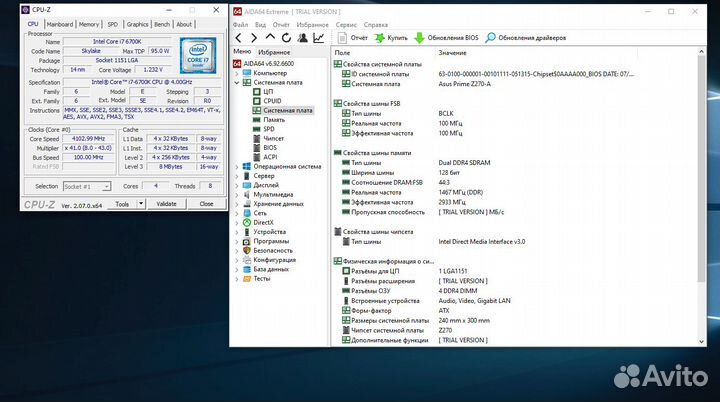
Task: Click the DirectX icon in tree
Action: pos(247,222)
